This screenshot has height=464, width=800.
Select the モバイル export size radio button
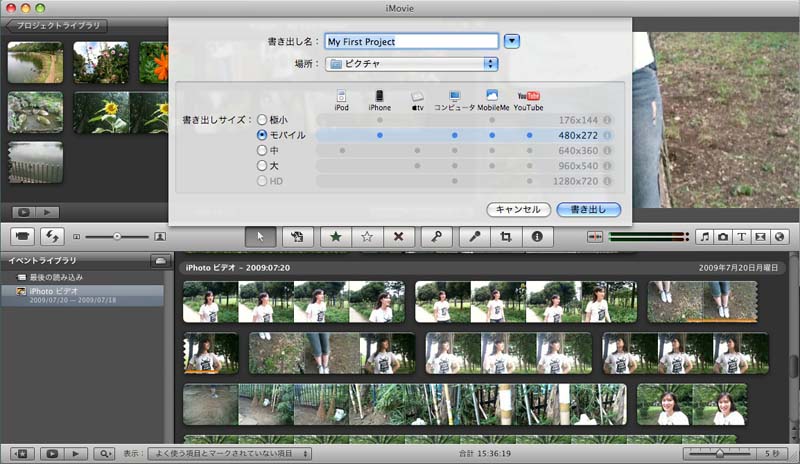[x=262, y=135]
